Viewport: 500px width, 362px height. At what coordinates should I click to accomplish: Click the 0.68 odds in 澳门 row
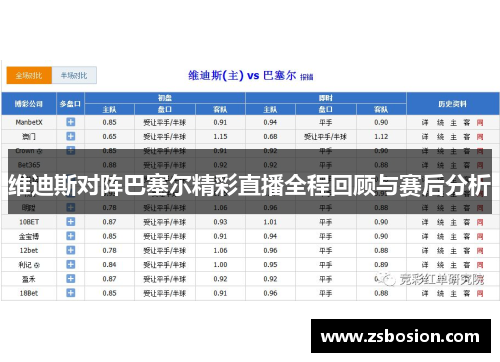[270, 137]
